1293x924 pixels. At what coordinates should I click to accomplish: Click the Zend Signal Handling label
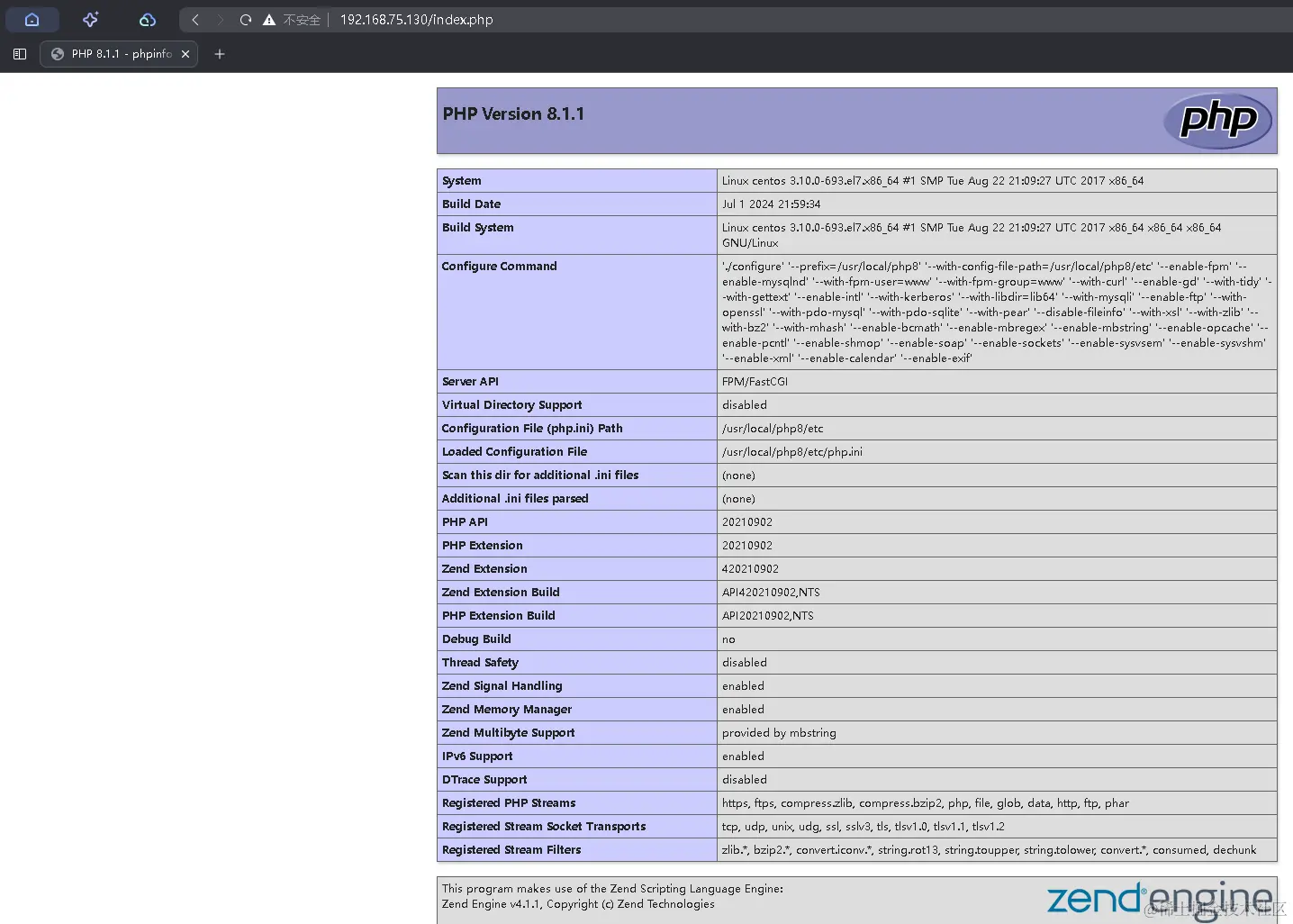click(502, 685)
